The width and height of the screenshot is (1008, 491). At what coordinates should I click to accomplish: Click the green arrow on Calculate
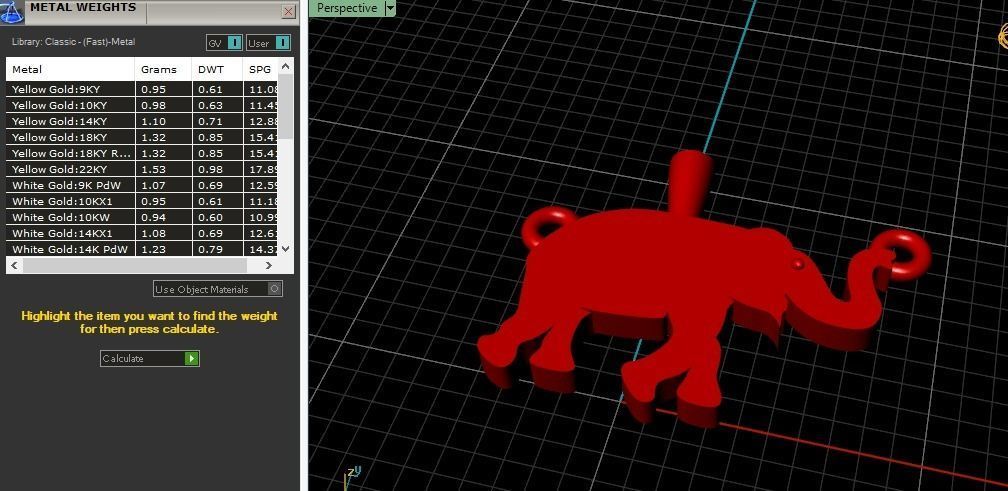click(192, 359)
